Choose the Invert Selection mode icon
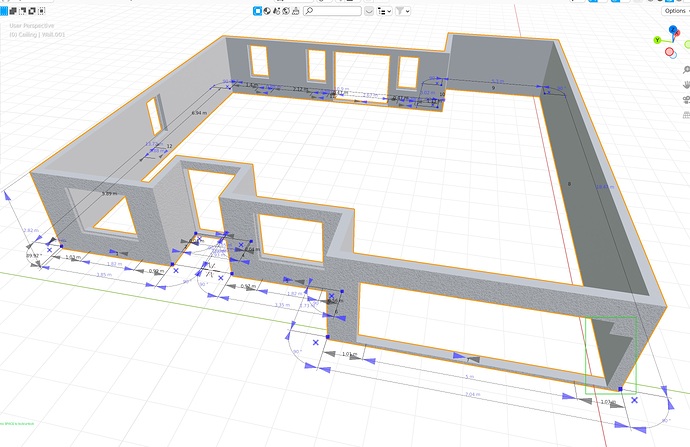690x447 pixels. click(32, 11)
